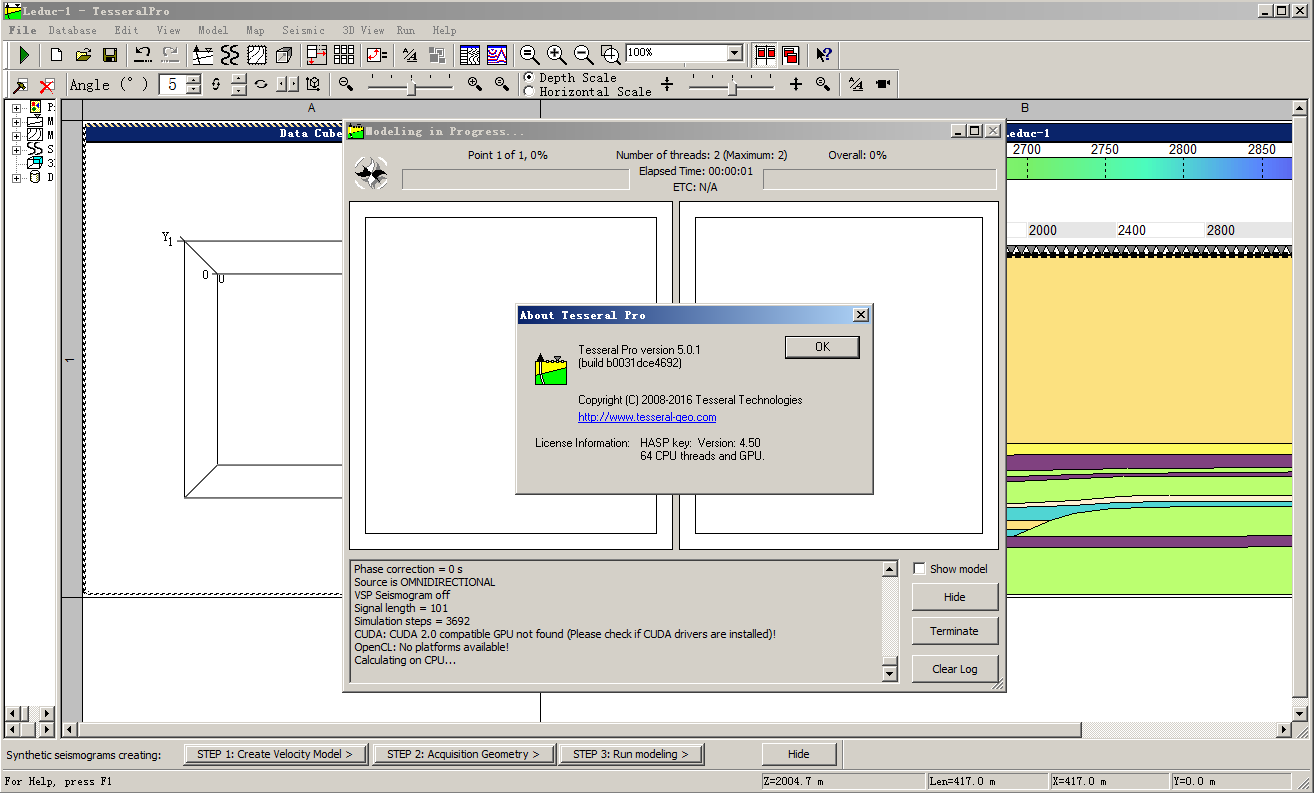
Task: Click the four-way expand arrows icon after scale slider
Action: pos(796,84)
